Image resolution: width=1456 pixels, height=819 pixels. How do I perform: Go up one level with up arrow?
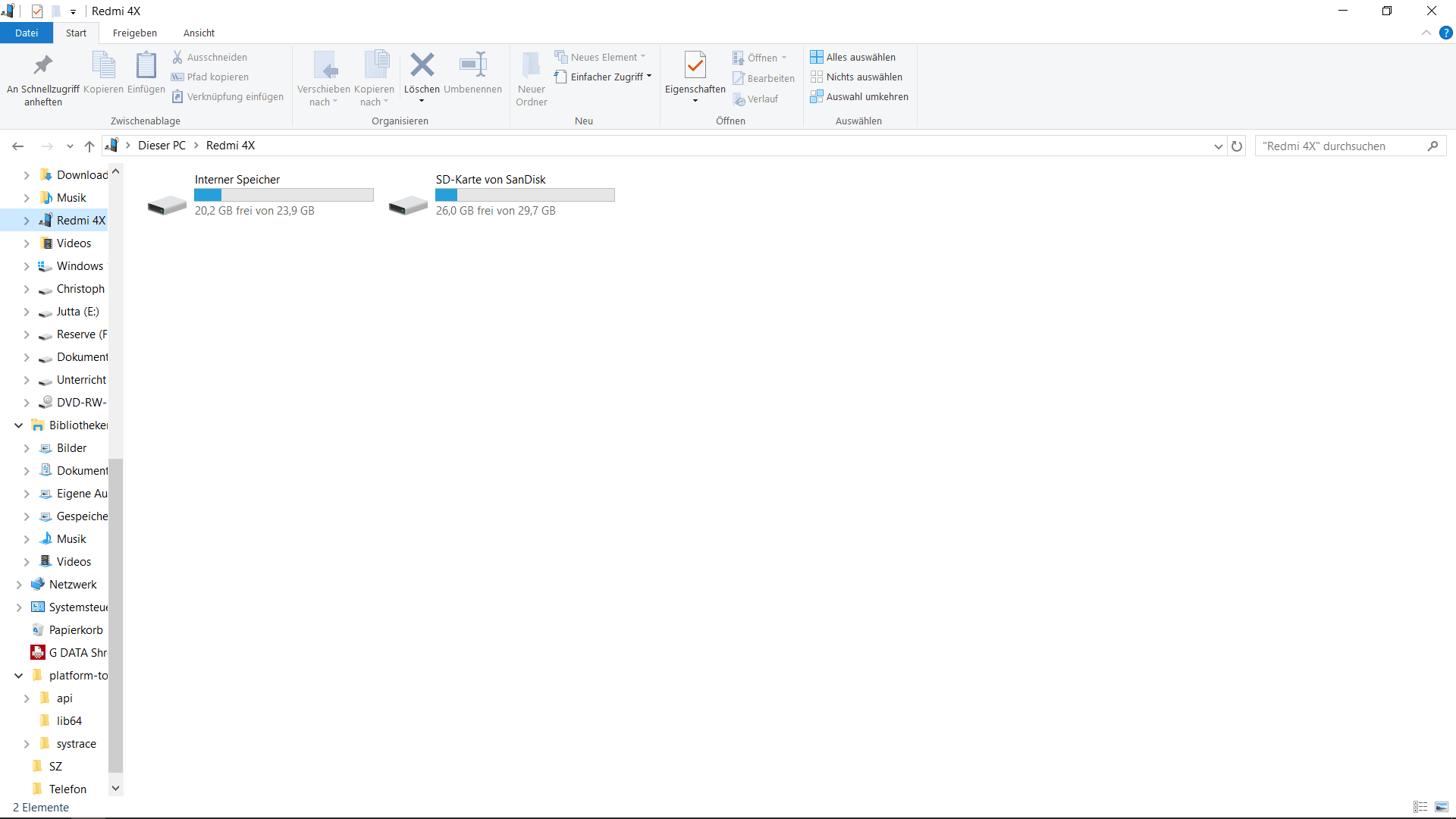point(89,146)
